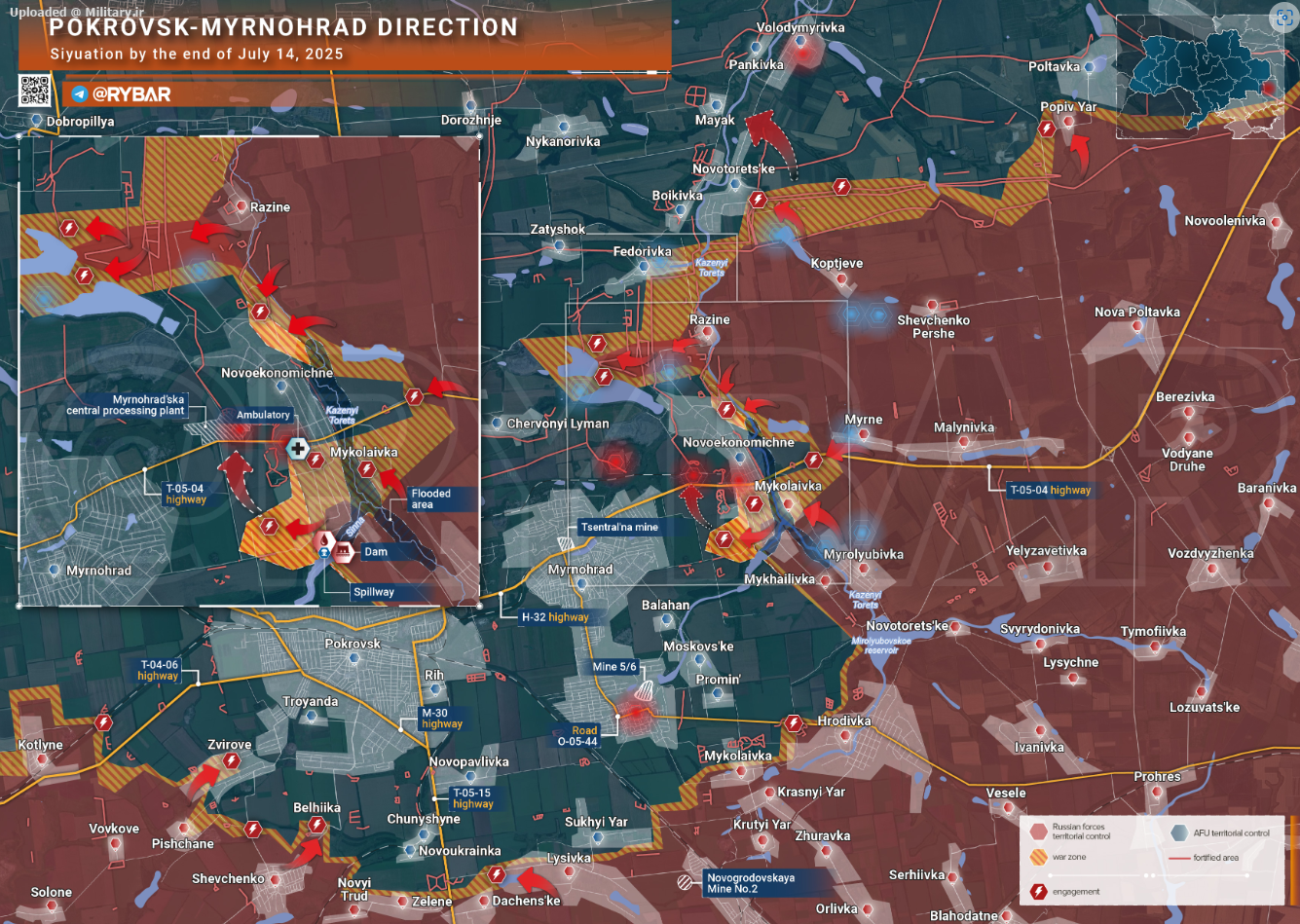
Task: Click the Troyanda label
Action: (x=311, y=701)
